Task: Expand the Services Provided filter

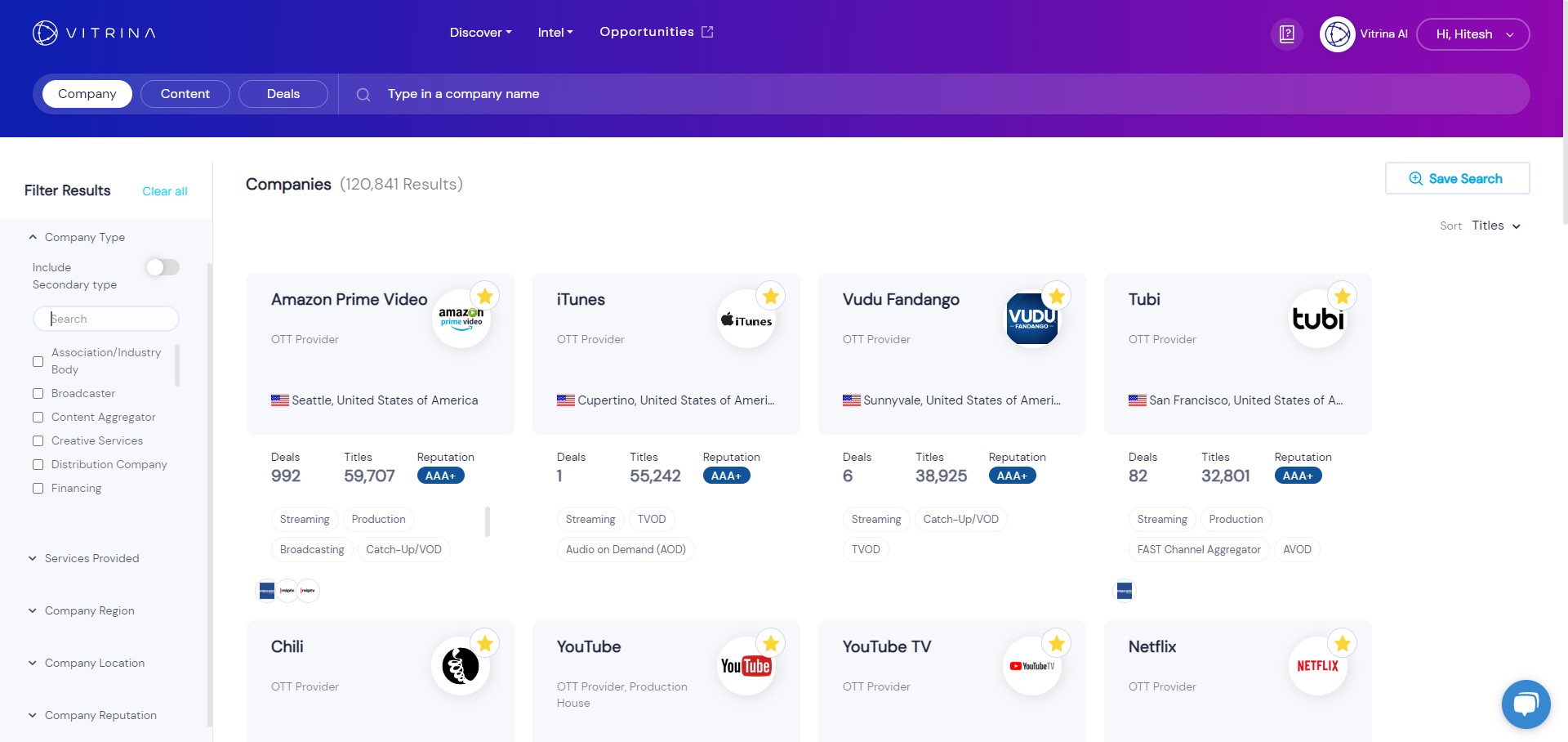Action: click(83, 558)
